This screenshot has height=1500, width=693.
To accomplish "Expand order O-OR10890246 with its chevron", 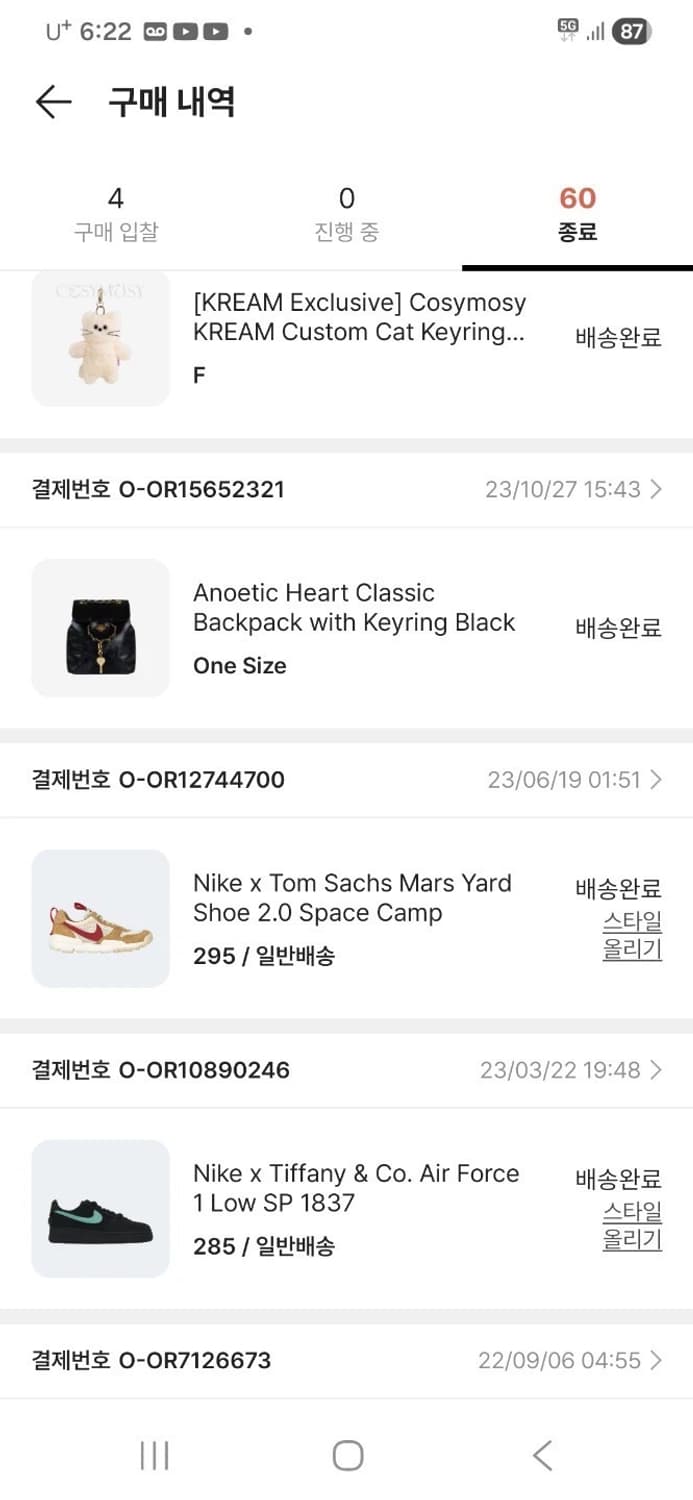I will (655, 1070).
